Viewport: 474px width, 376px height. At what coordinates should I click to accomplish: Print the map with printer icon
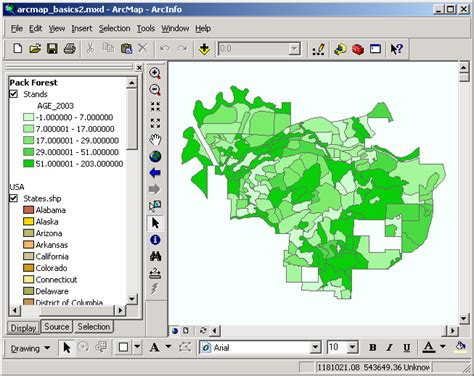[x=70, y=49]
